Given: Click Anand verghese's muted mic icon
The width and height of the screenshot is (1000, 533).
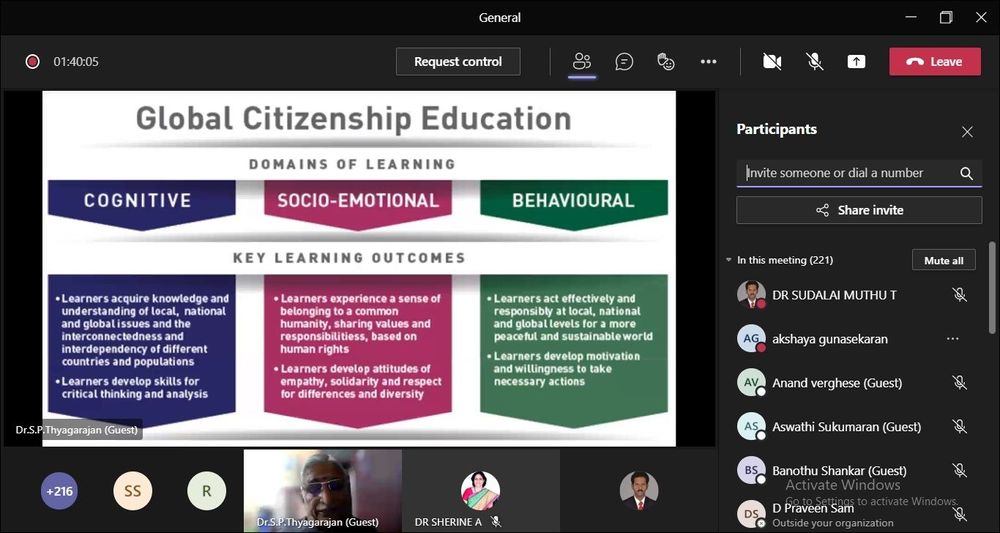Looking at the screenshot, I should coord(959,383).
